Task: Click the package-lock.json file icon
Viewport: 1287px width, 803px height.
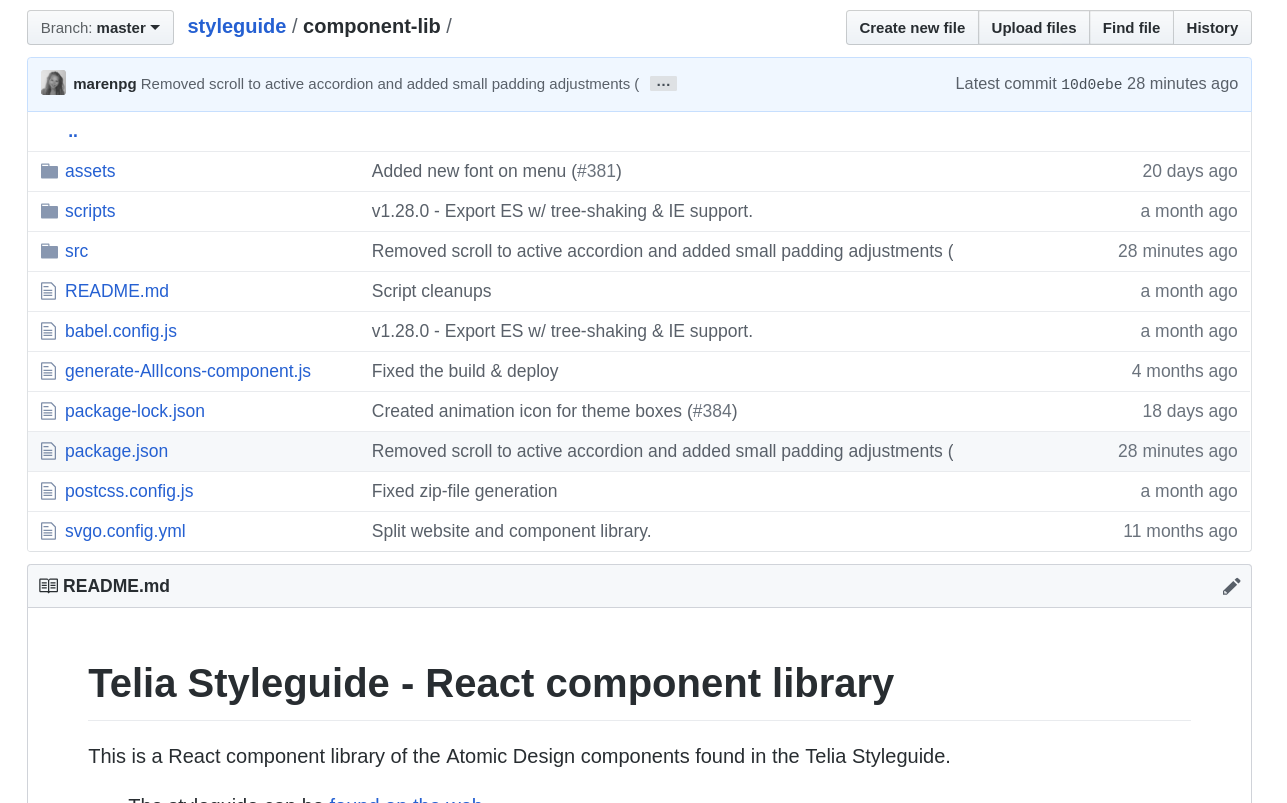Action: pos(48,411)
